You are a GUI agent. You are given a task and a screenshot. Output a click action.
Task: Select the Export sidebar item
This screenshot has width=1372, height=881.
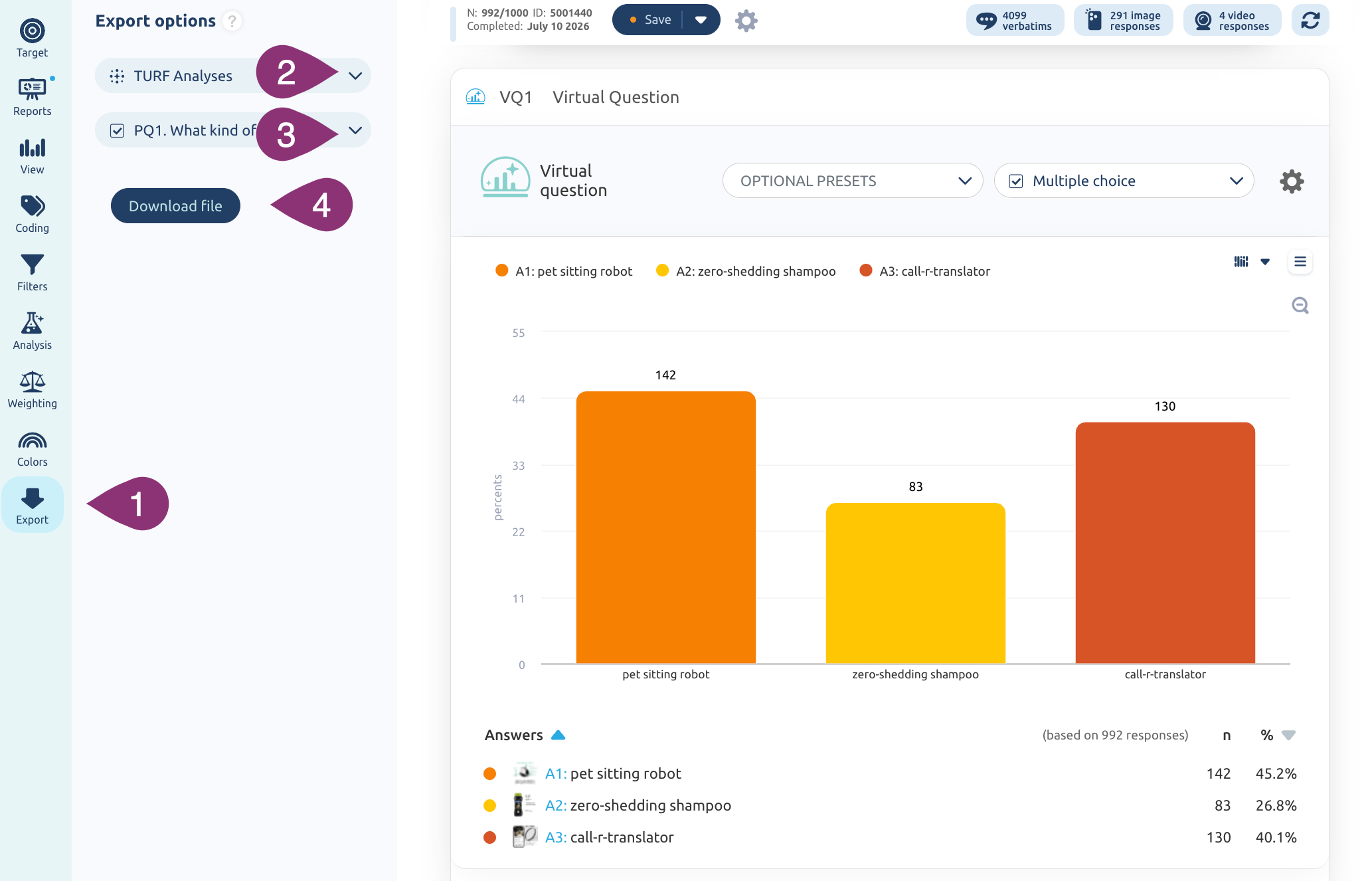coord(32,505)
